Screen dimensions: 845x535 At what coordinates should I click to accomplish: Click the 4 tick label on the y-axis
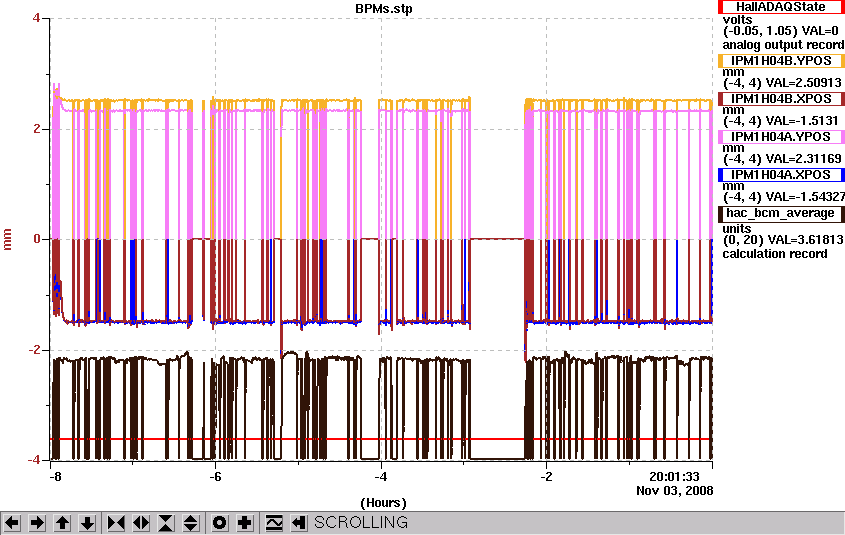point(36,18)
